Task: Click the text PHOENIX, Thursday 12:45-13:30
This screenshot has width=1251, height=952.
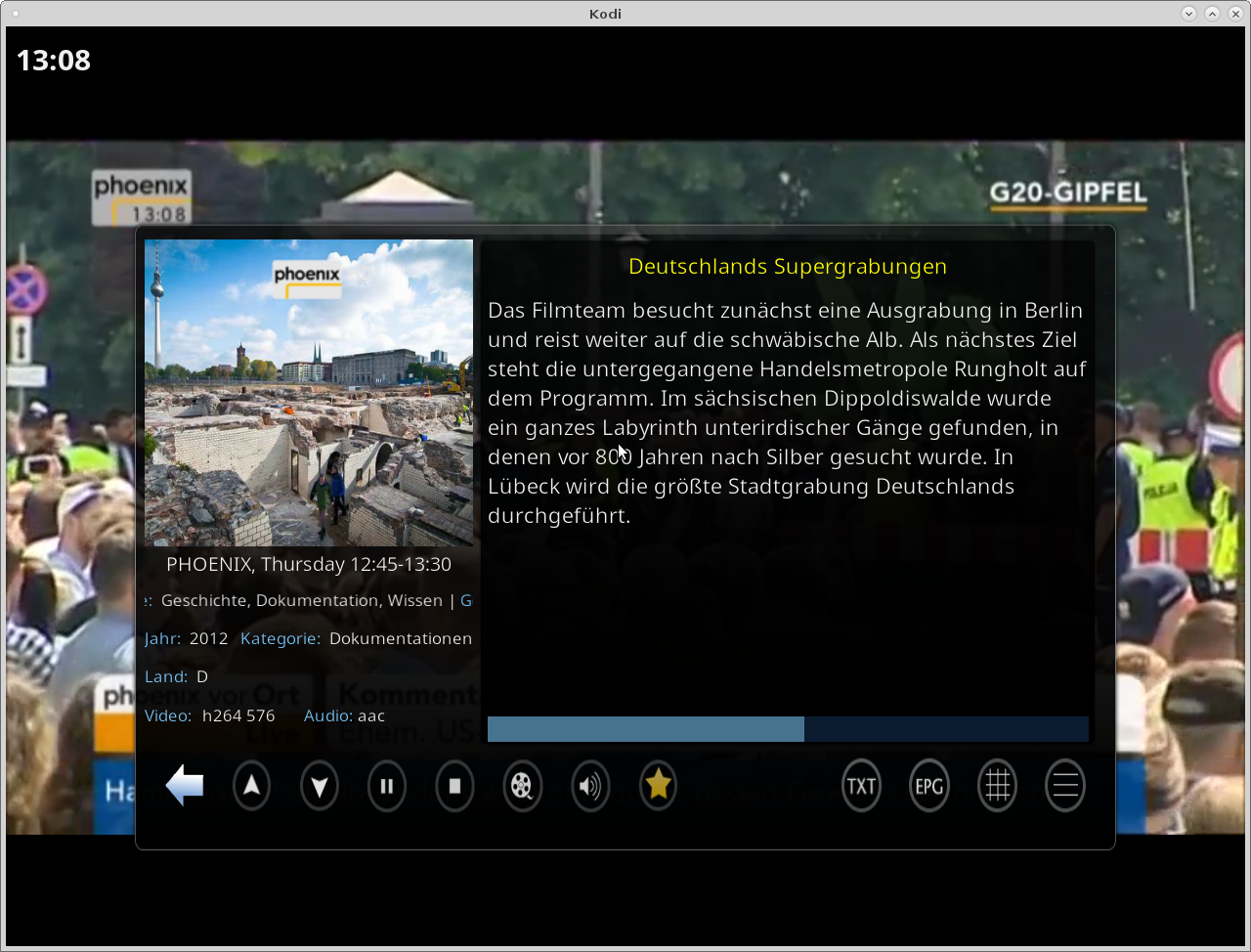Action: (x=309, y=564)
